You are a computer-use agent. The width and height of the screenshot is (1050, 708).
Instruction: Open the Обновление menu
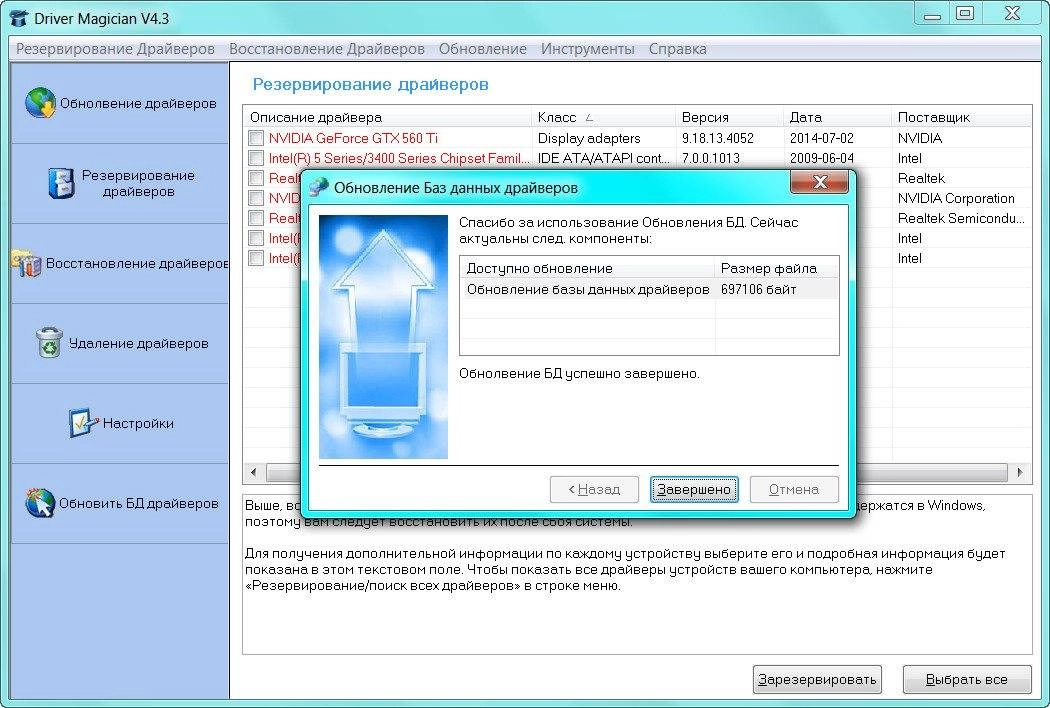pos(483,49)
